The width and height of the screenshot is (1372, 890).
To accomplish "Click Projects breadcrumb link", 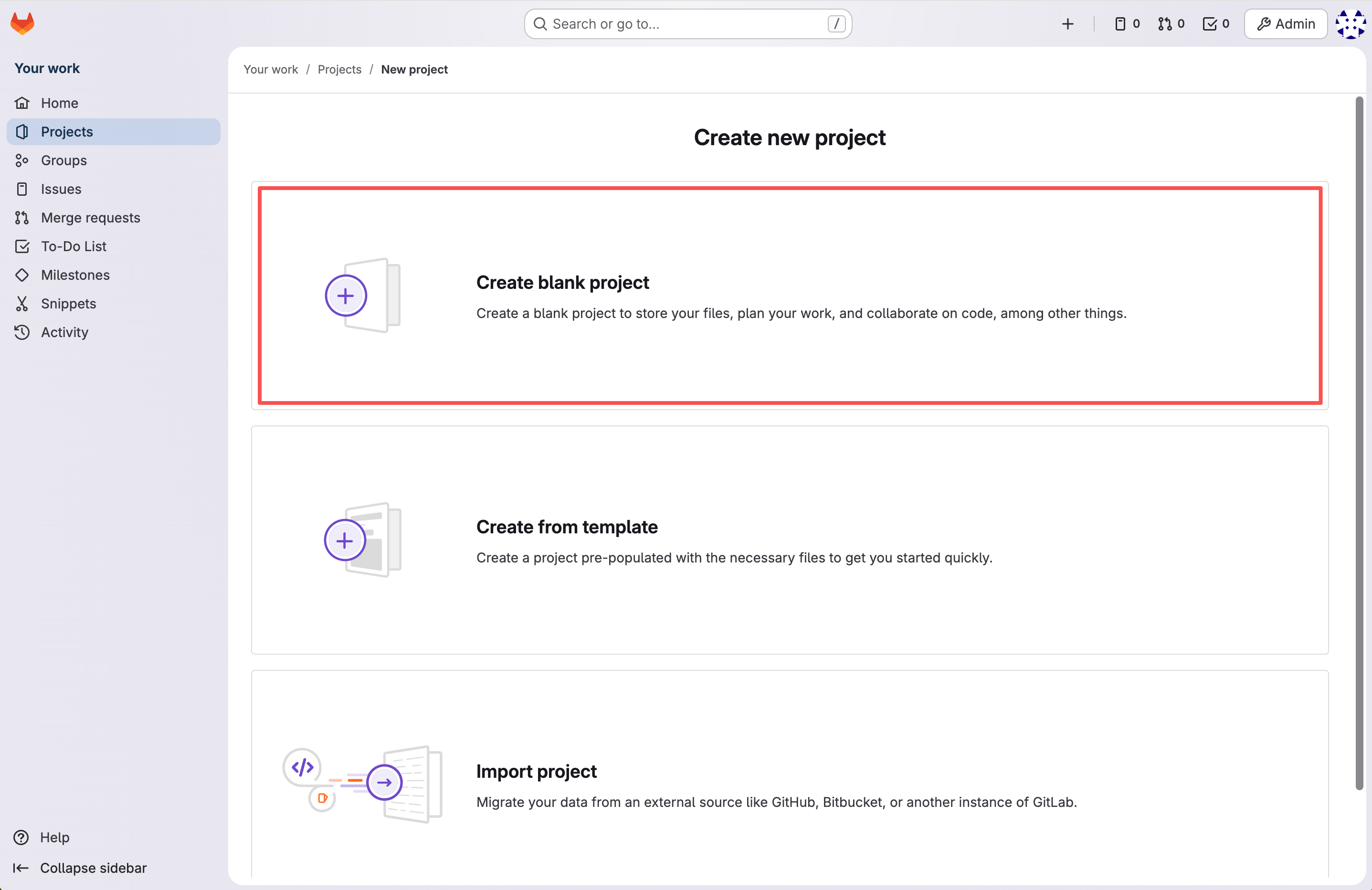I will (x=339, y=69).
